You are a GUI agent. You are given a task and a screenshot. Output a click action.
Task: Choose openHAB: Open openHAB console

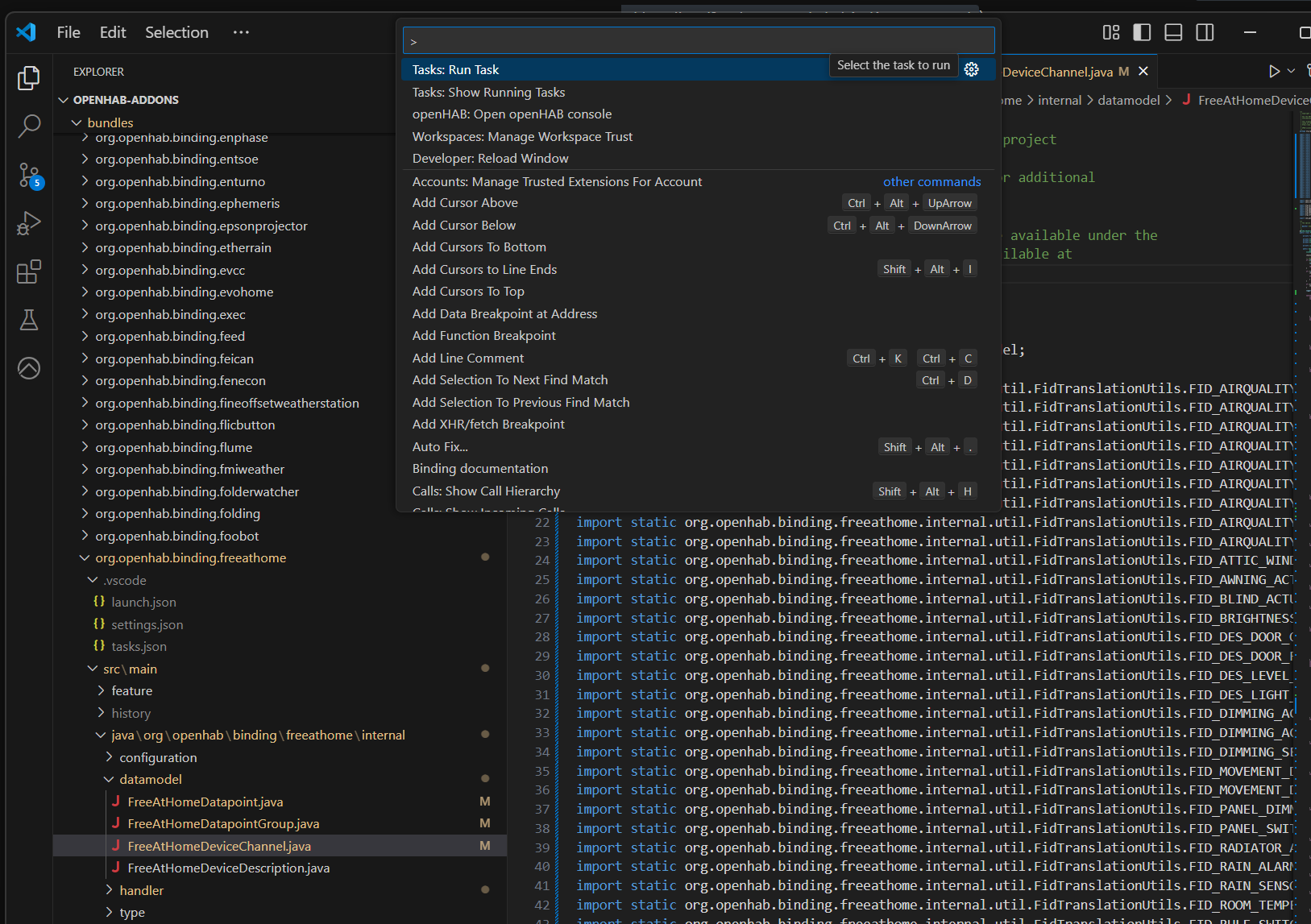(699, 114)
